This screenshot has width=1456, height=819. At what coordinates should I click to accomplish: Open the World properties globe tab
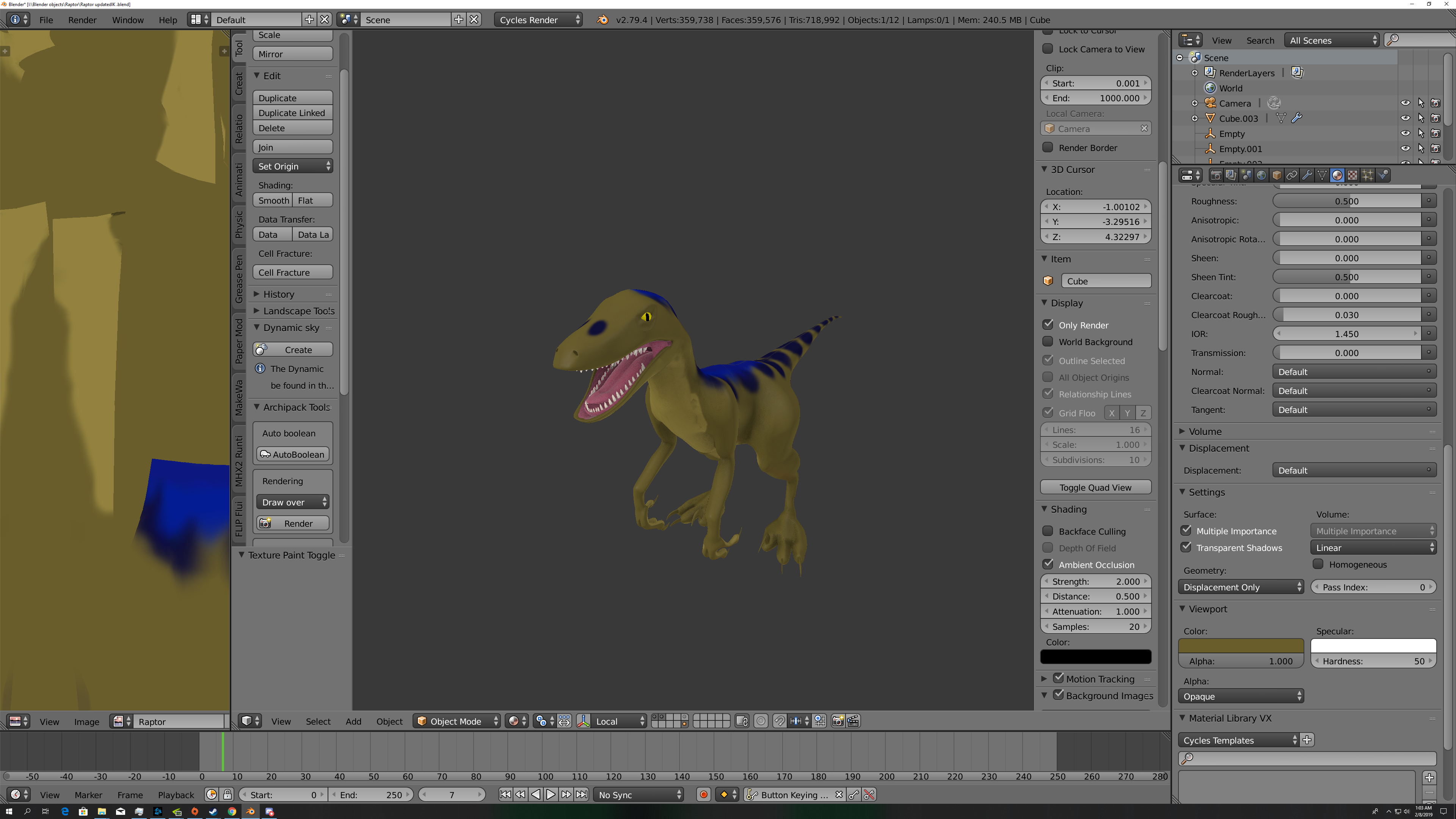point(1261,175)
